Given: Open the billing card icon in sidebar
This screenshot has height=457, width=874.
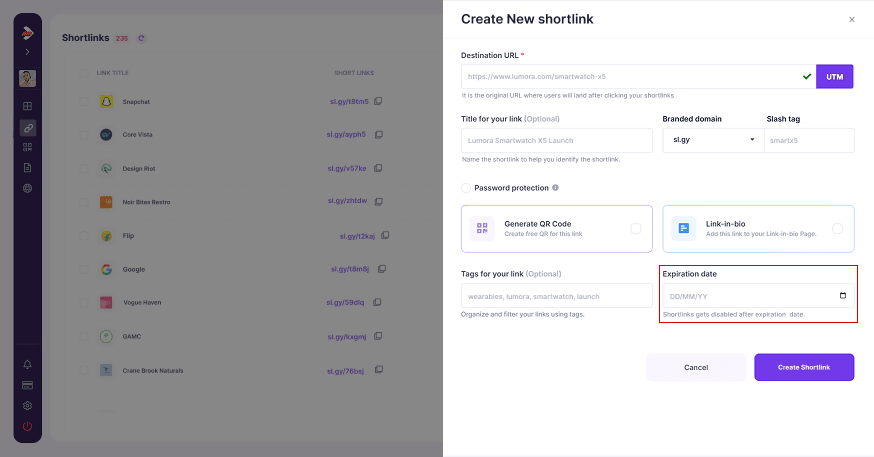Looking at the screenshot, I should [27, 385].
